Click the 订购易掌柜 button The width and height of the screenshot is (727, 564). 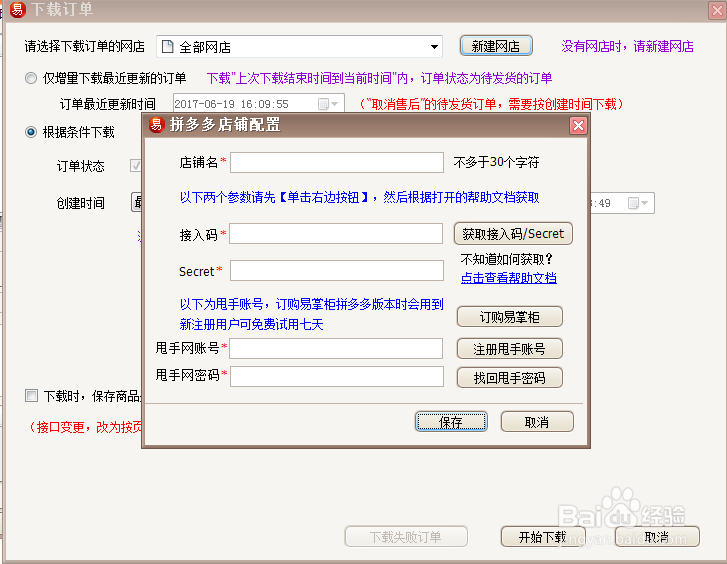pos(510,317)
